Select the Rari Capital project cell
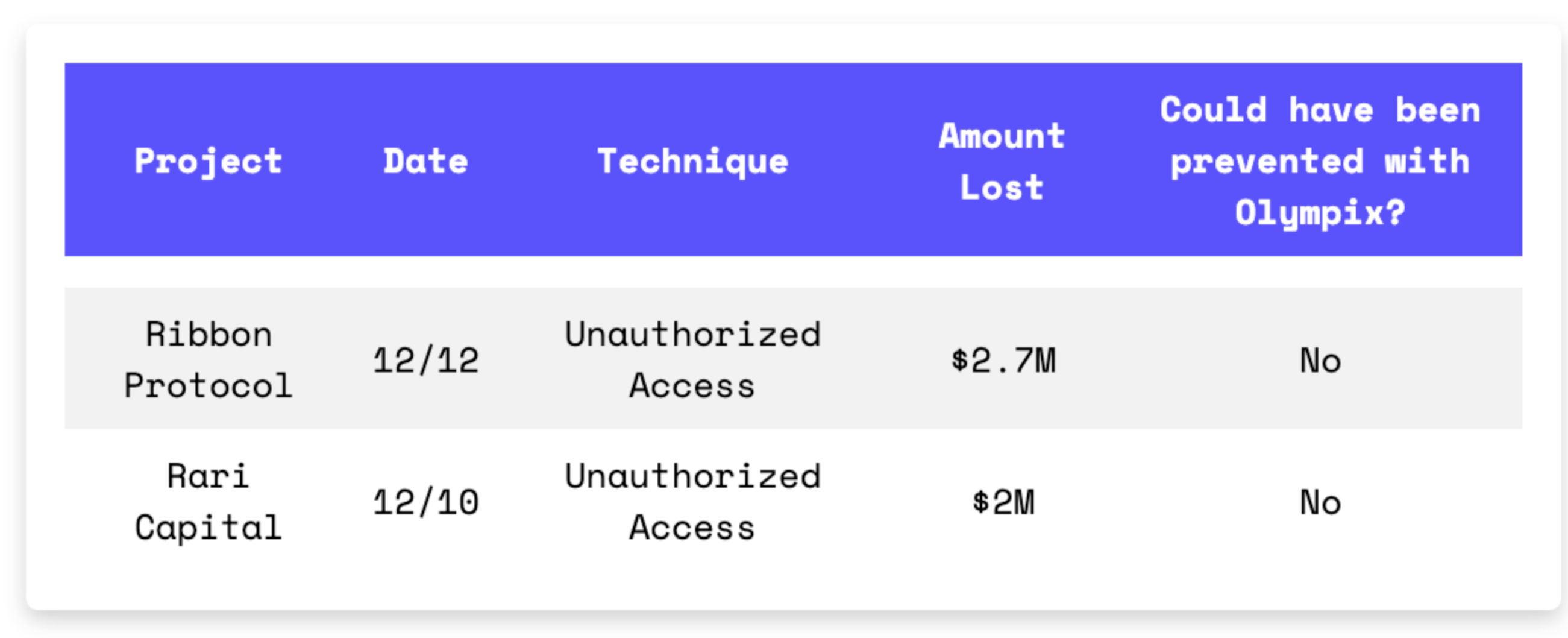1568x638 pixels. tap(208, 502)
